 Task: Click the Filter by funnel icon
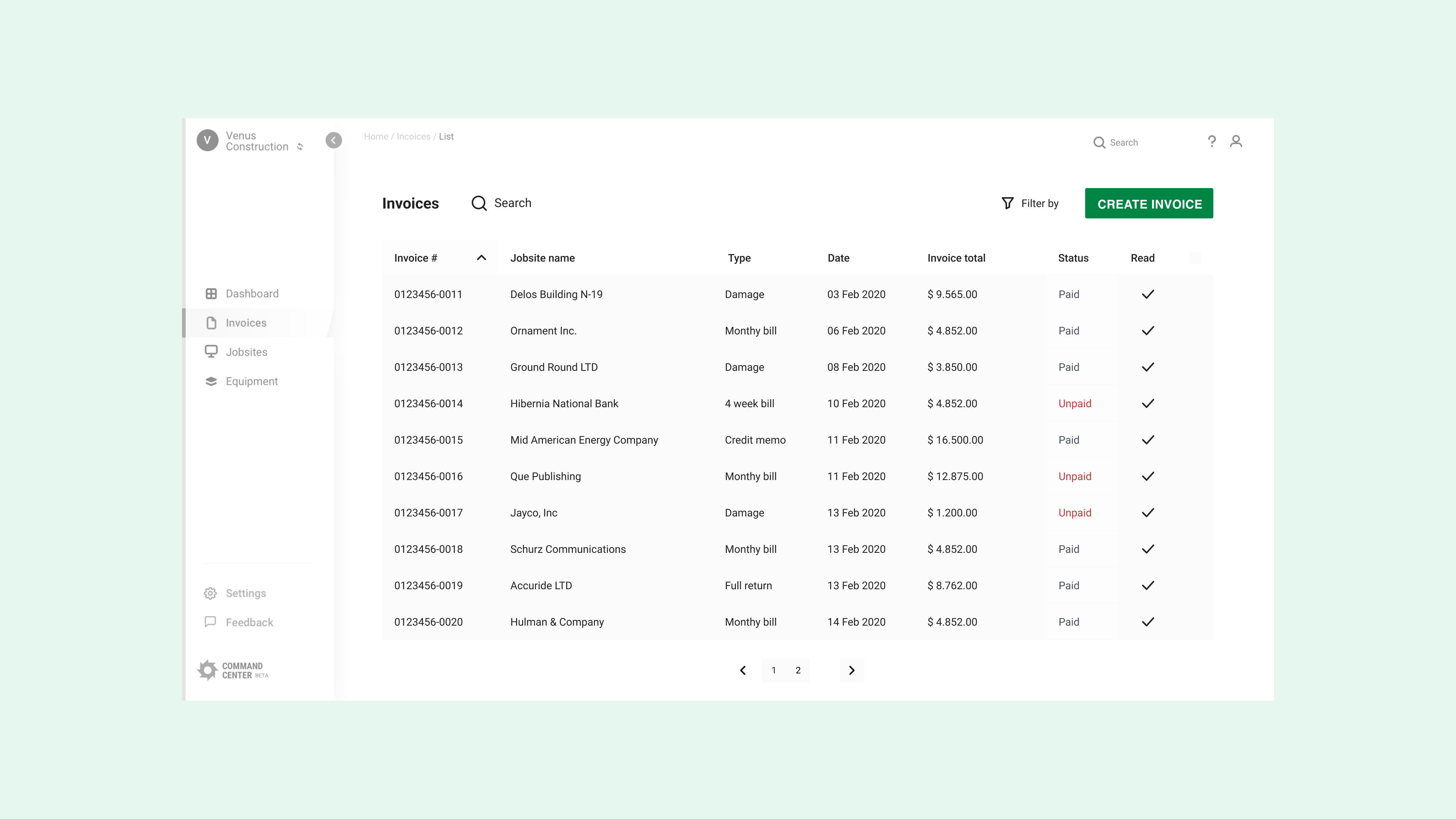point(1007,203)
